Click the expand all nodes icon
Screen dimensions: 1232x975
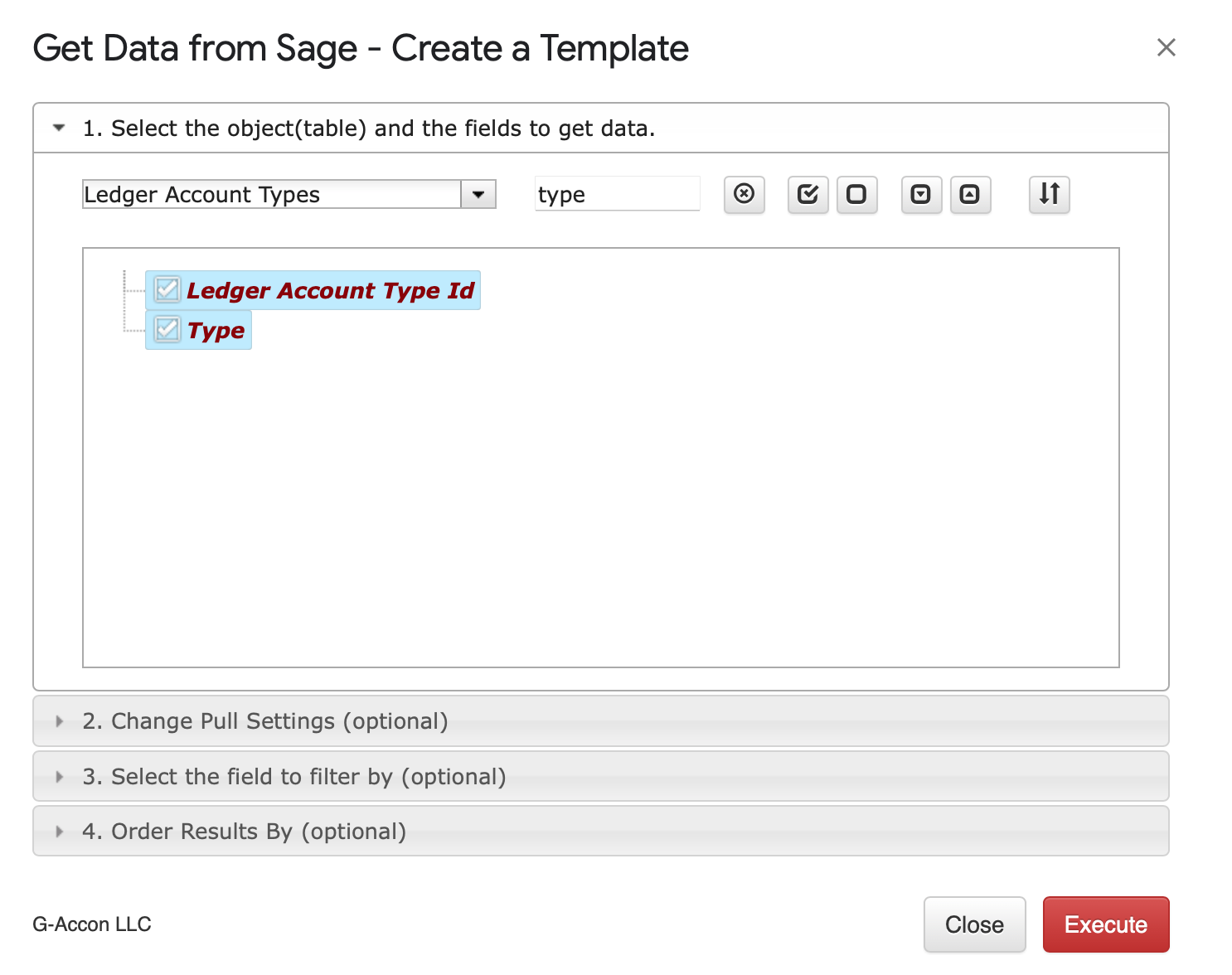pyautogui.click(x=921, y=195)
